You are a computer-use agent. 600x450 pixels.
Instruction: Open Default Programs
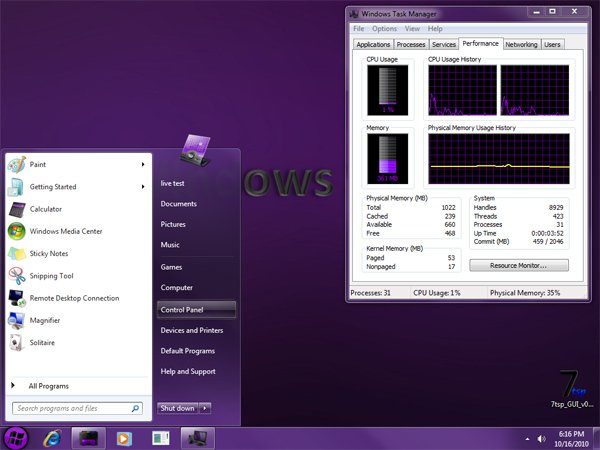pyautogui.click(x=188, y=351)
